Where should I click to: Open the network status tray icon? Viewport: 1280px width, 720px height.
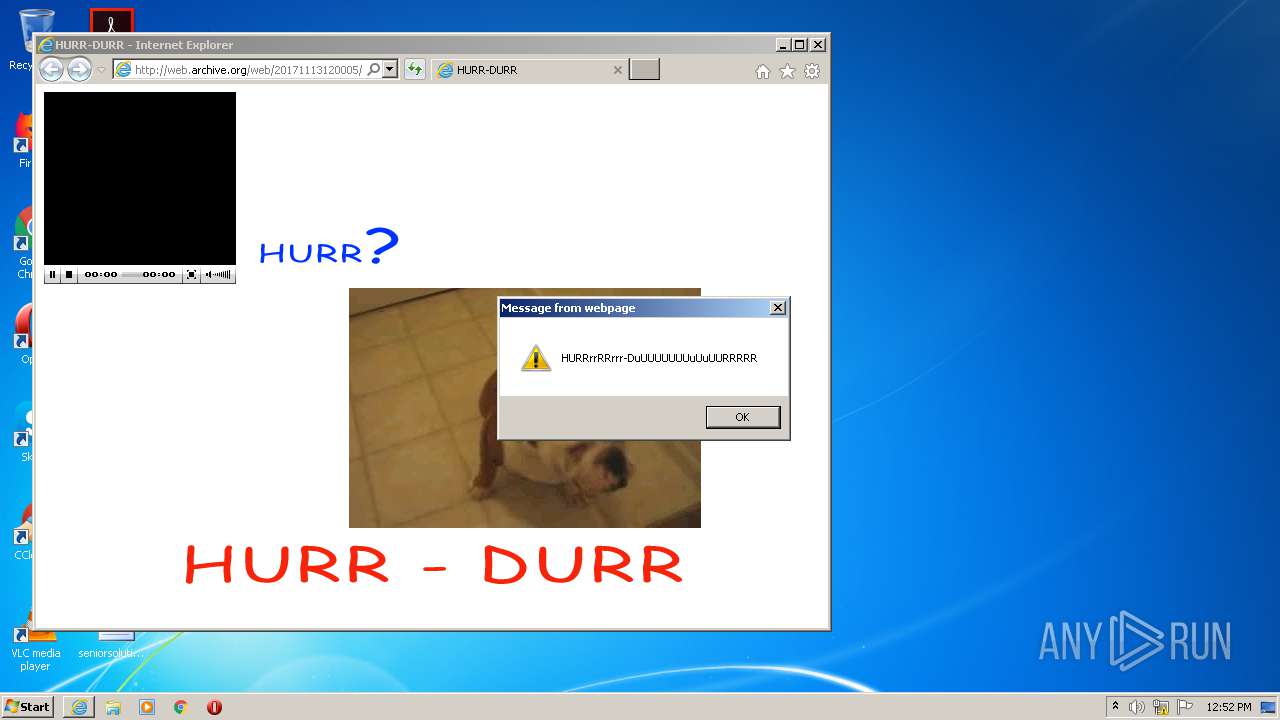coord(1161,707)
